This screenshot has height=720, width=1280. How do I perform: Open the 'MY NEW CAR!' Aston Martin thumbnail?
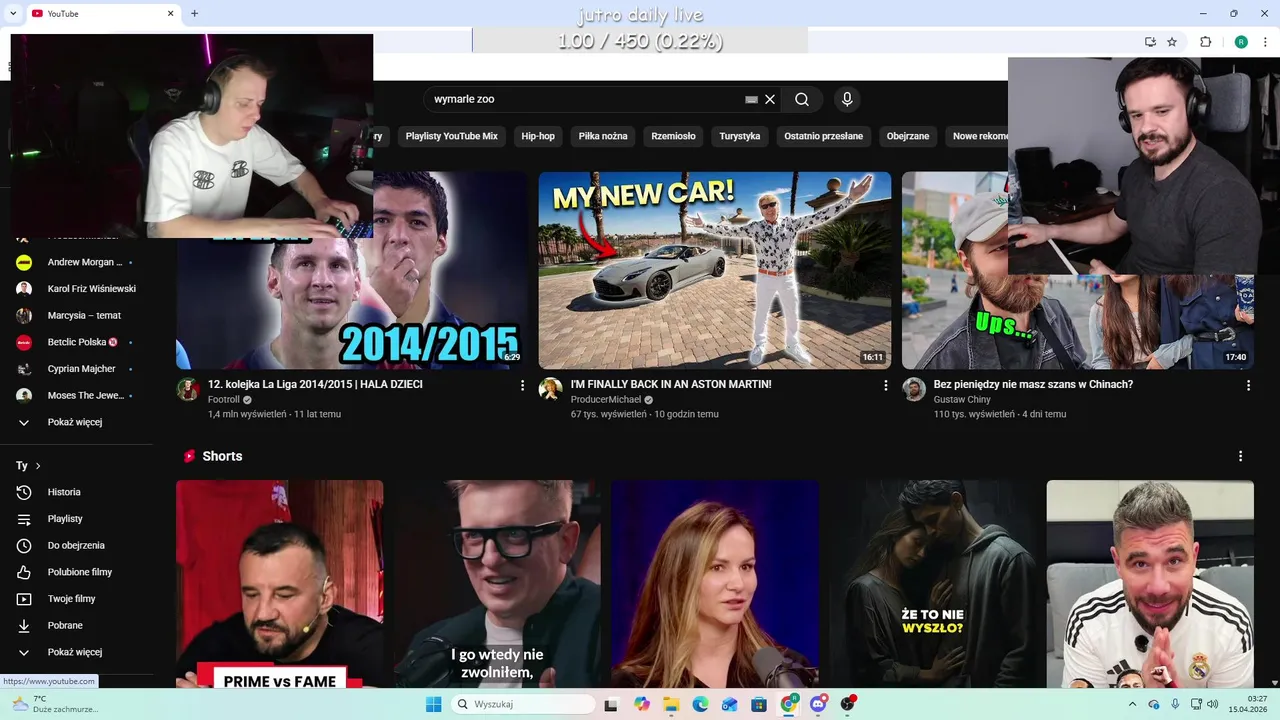pyautogui.click(x=715, y=270)
